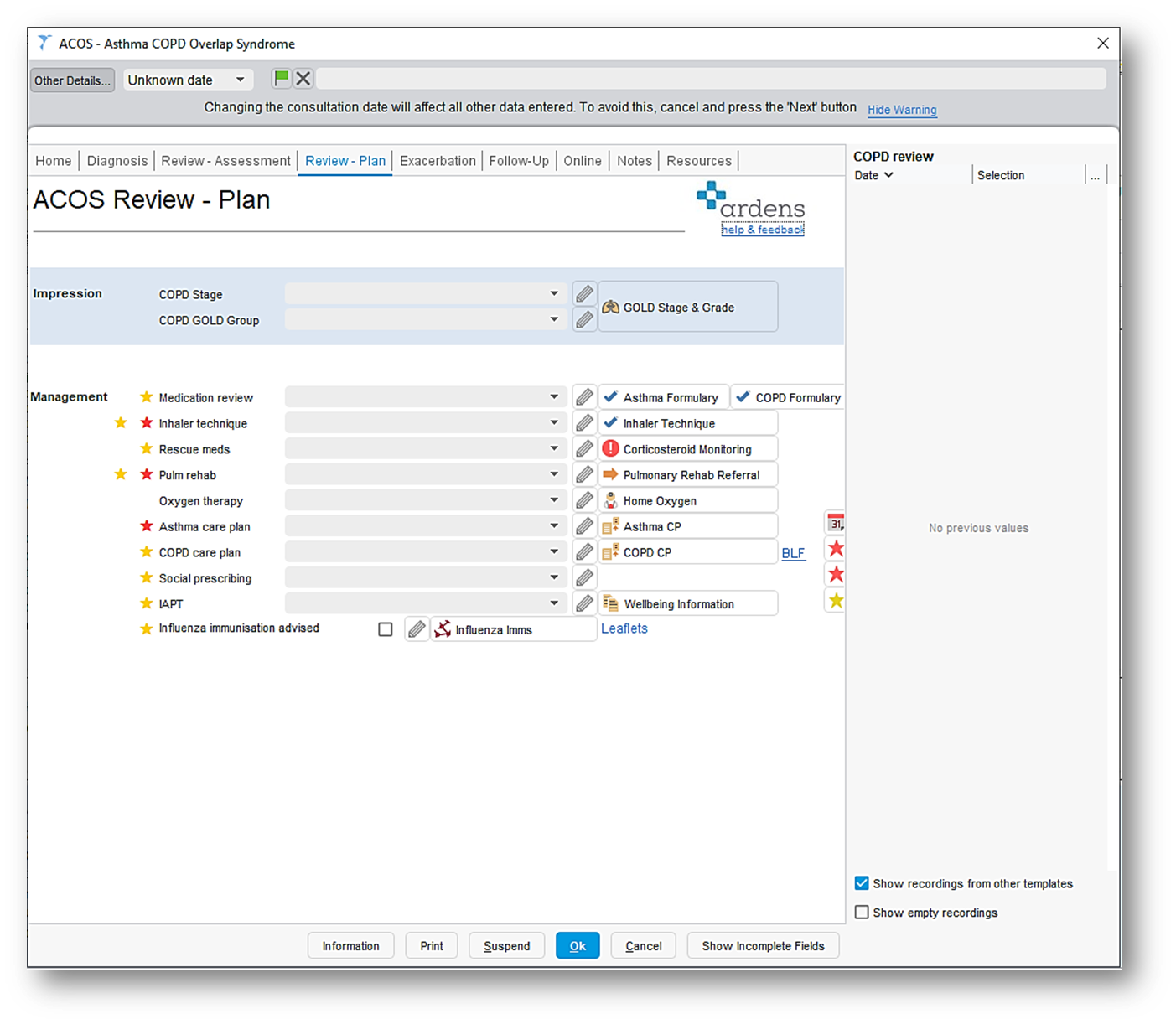Tick Influenza immunisation advised checkbox
Screen dimensions: 1176x1024
tap(386, 629)
